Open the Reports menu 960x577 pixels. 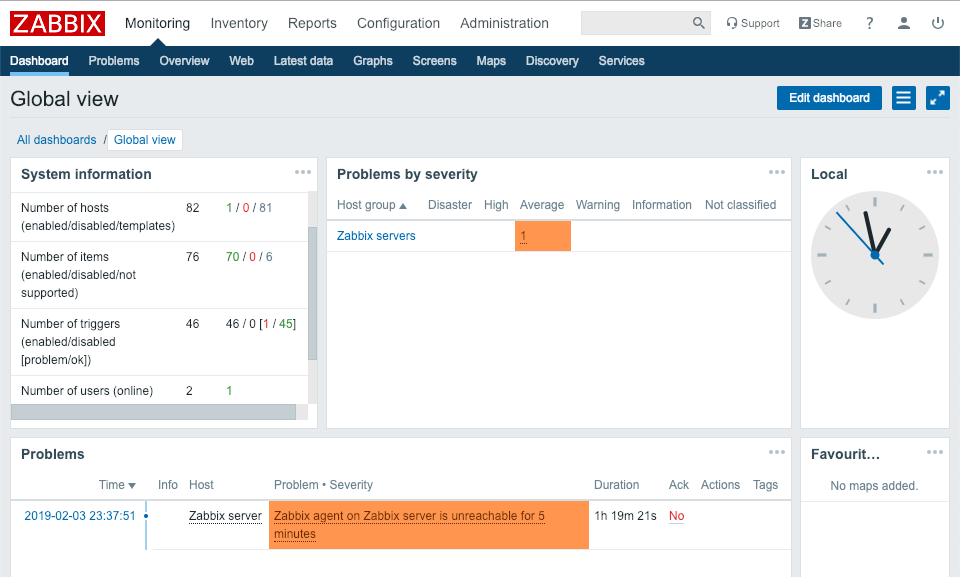312,23
